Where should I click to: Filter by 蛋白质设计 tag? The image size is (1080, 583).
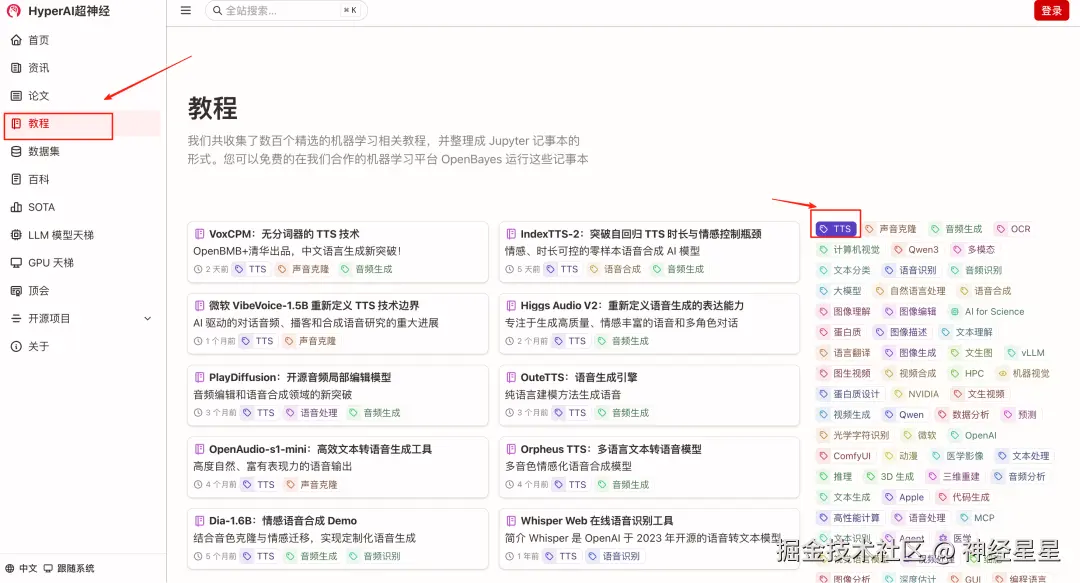click(850, 394)
